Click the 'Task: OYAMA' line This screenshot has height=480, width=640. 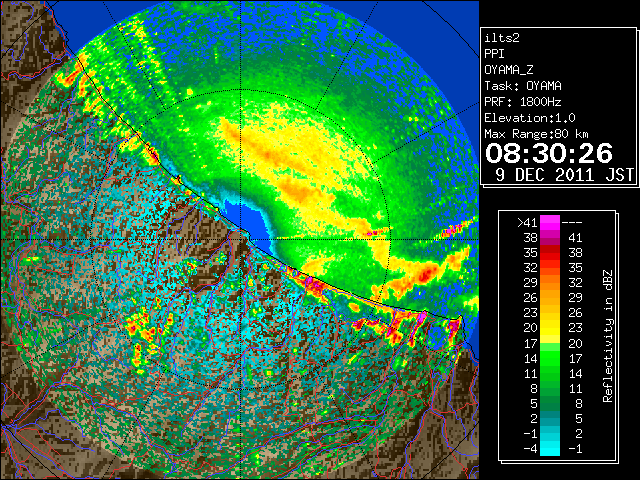(x=523, y=86)
